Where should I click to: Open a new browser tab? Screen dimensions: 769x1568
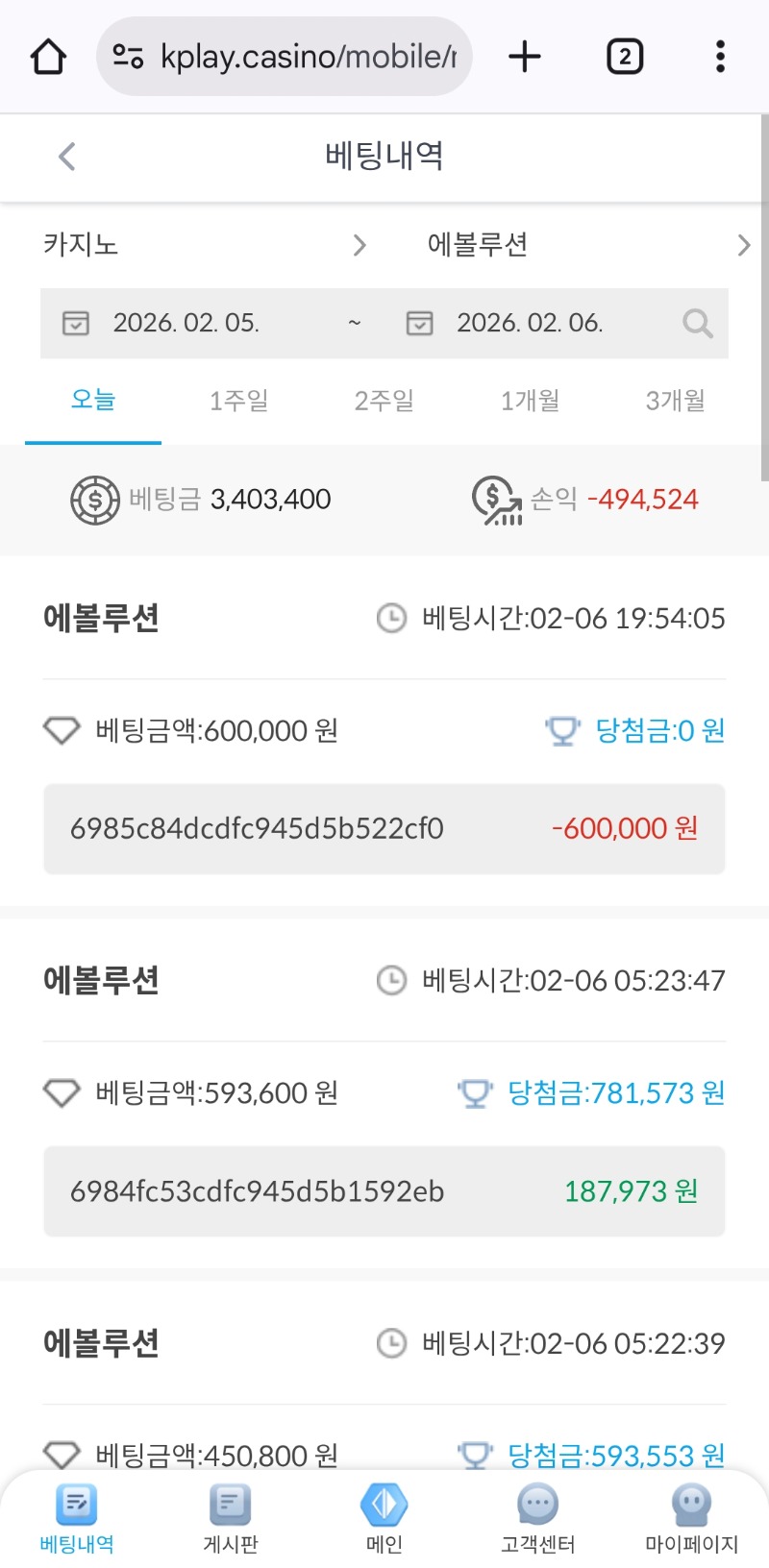pos(525,57)
